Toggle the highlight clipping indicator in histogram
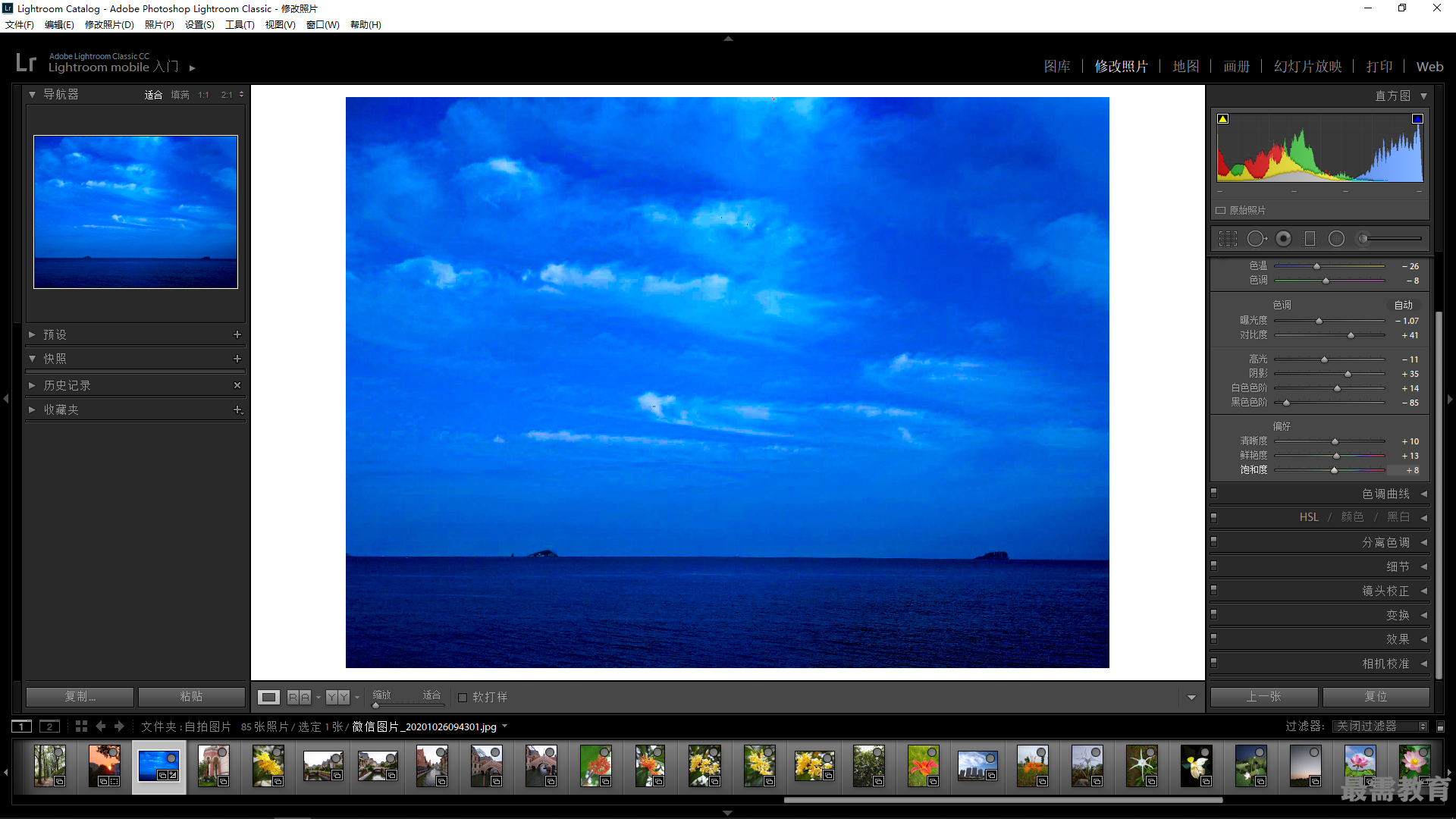The width and height of the screenshot is (1456, 819). coord(1417,119)
